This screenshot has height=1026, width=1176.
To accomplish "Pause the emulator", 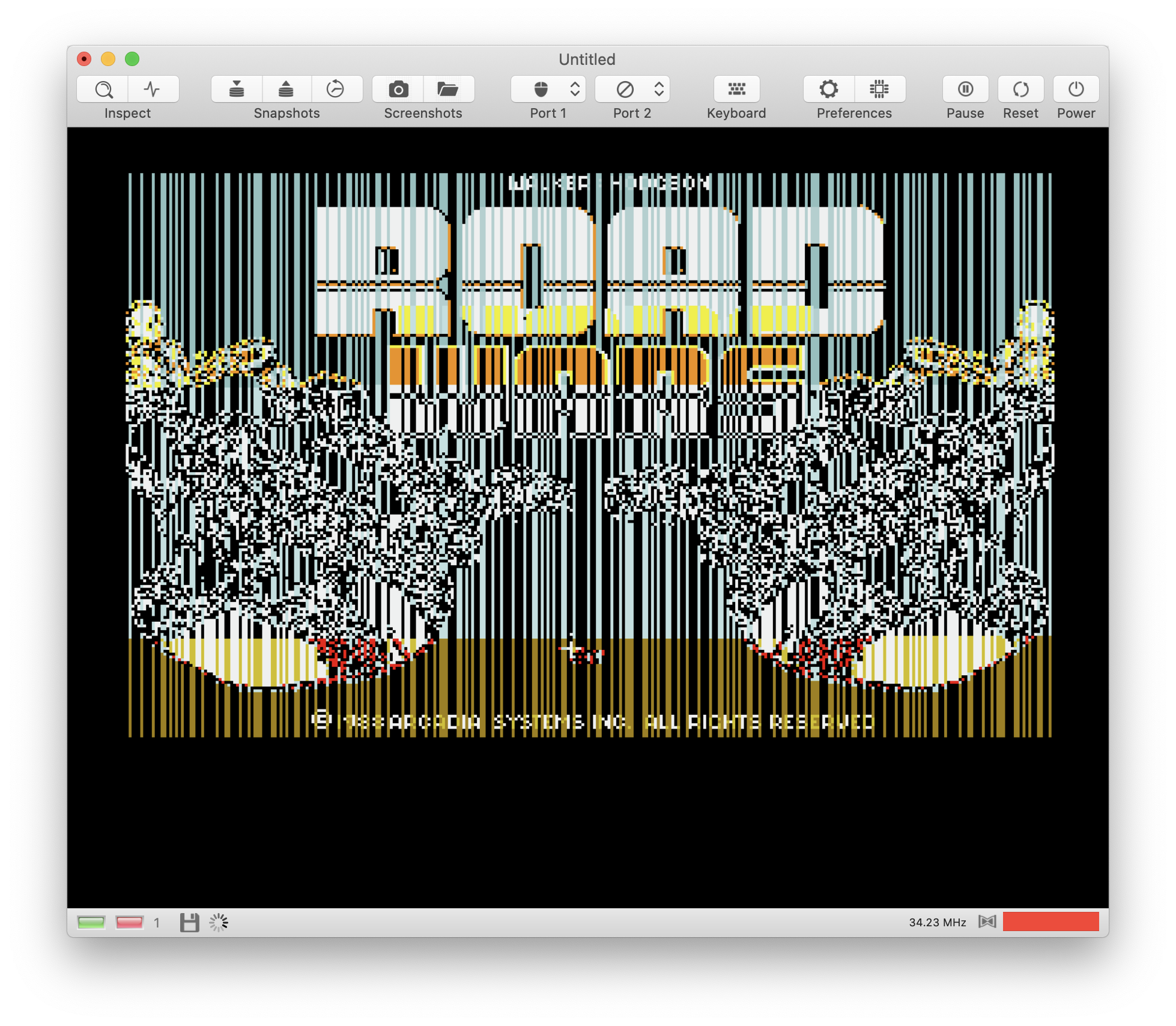I will point(965,90).
